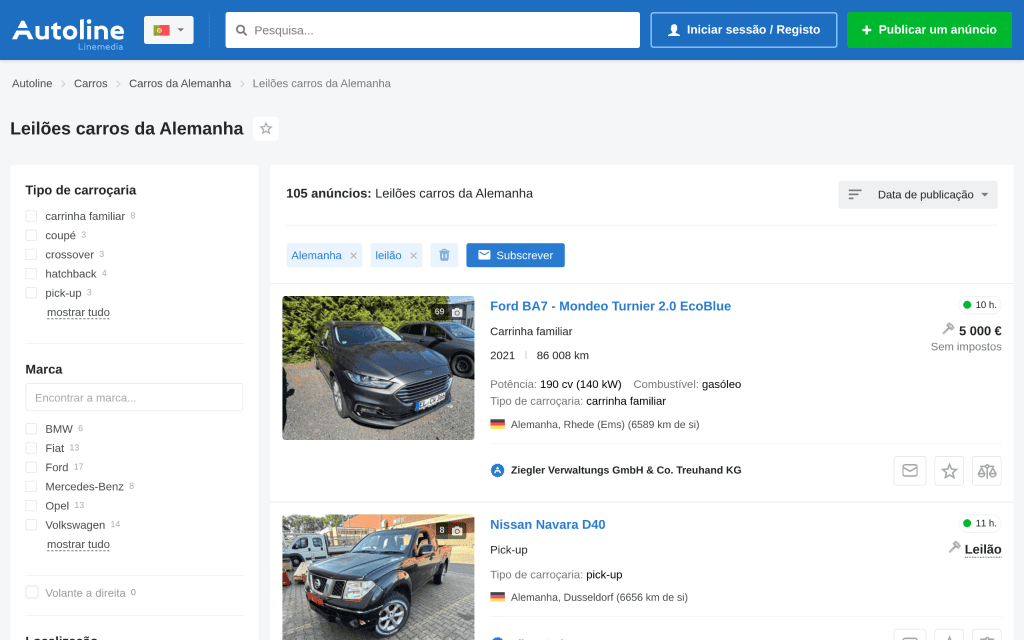Go to Carros breadcrumb

pos(90,84)
